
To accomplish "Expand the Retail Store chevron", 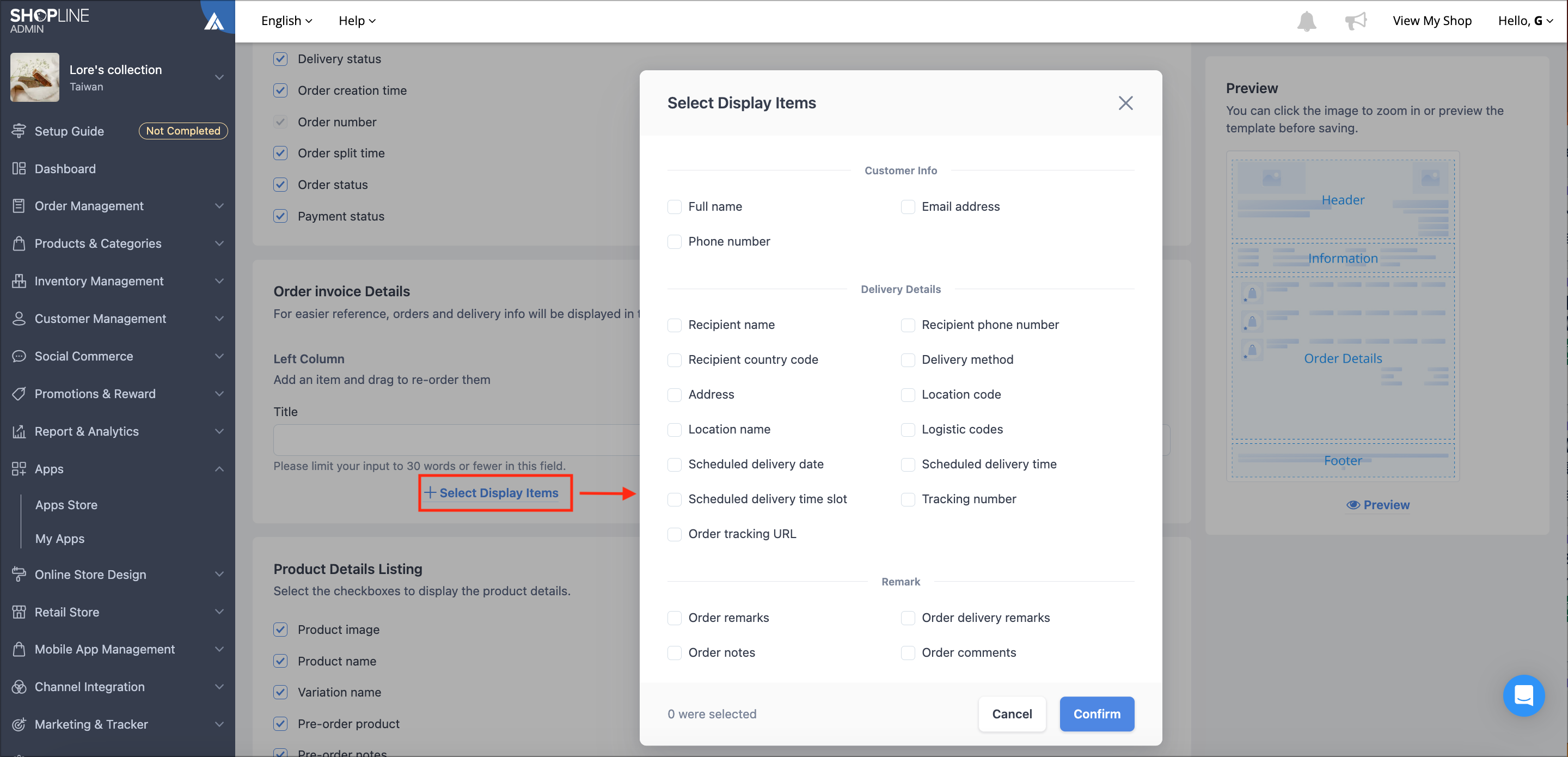I will coord(219,612).
